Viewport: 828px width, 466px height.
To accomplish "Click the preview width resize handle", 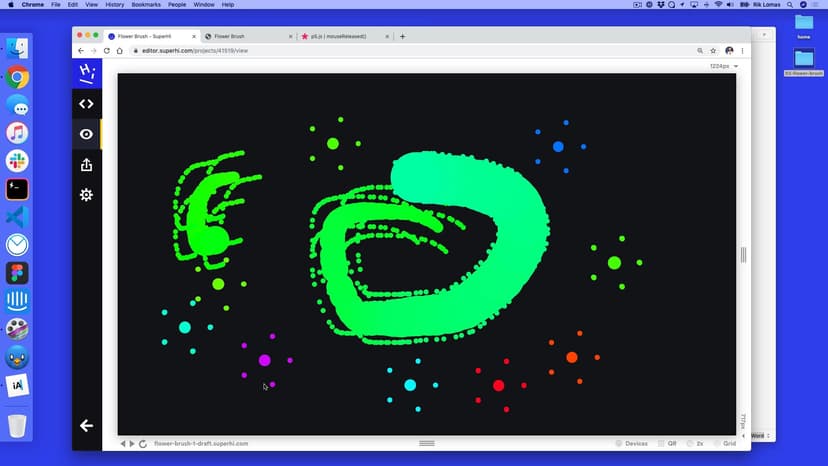I will [x=743, y=255].
